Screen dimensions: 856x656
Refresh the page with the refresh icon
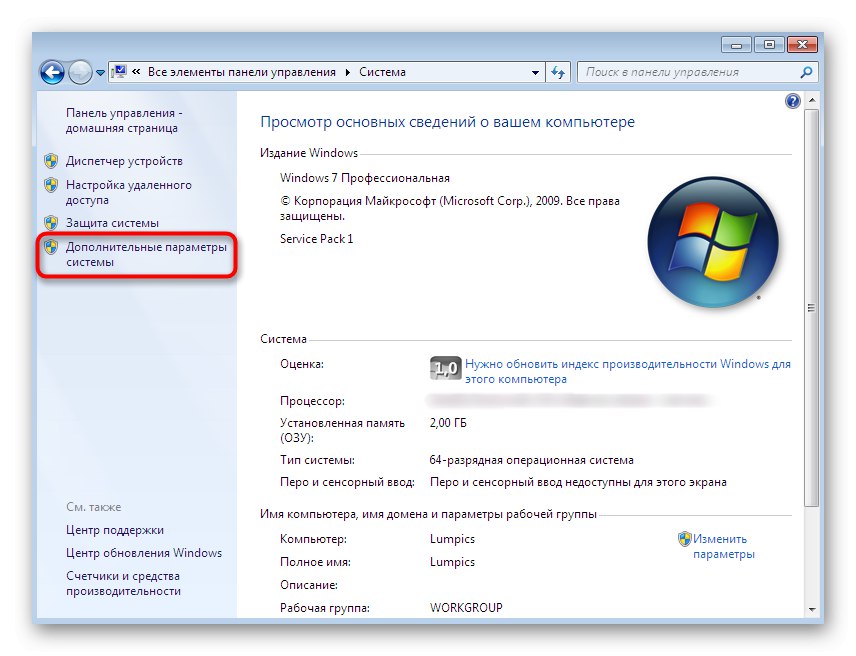[x=558, y=72]
